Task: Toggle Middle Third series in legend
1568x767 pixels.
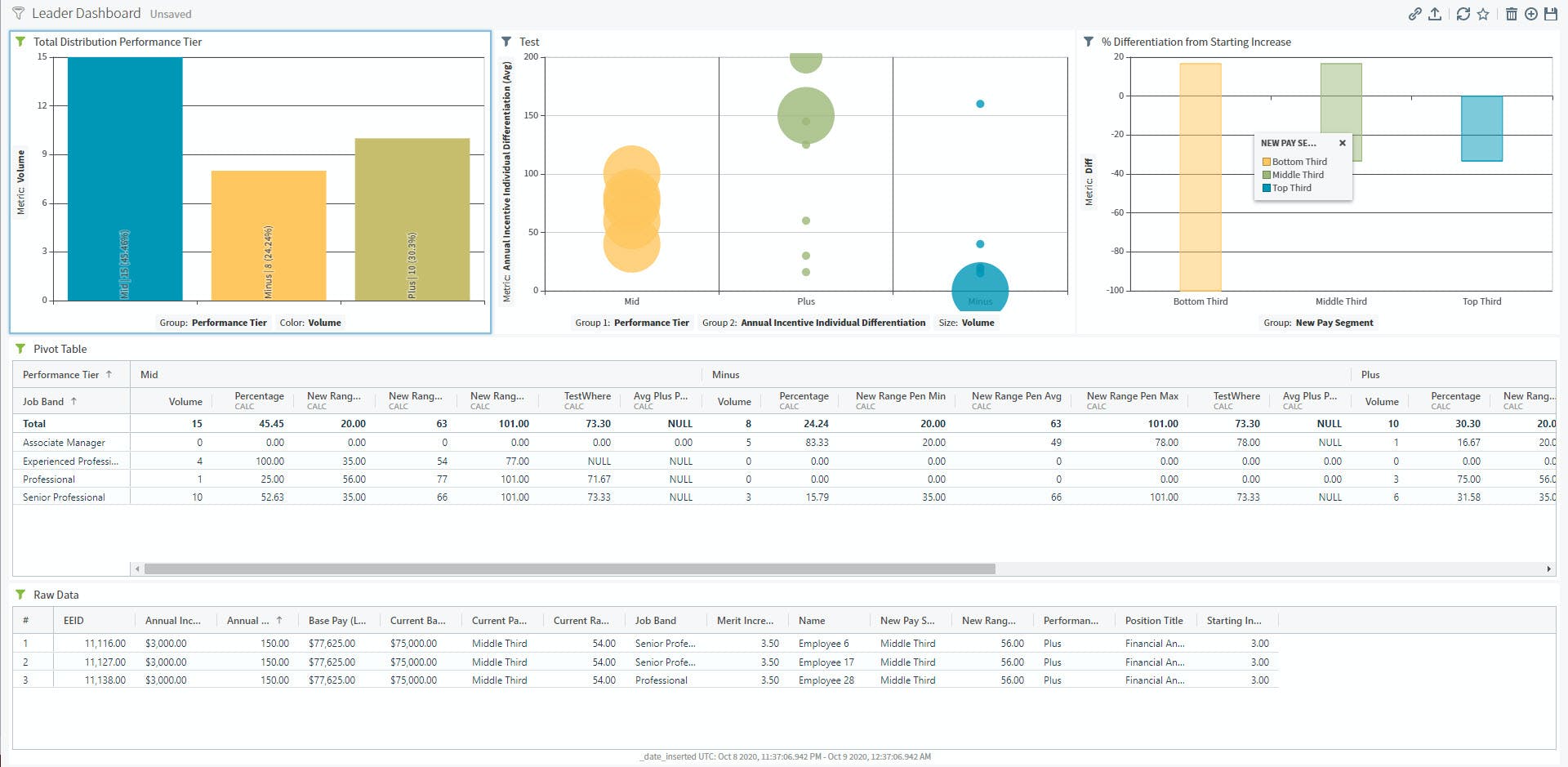Action: pos(1293,175)
